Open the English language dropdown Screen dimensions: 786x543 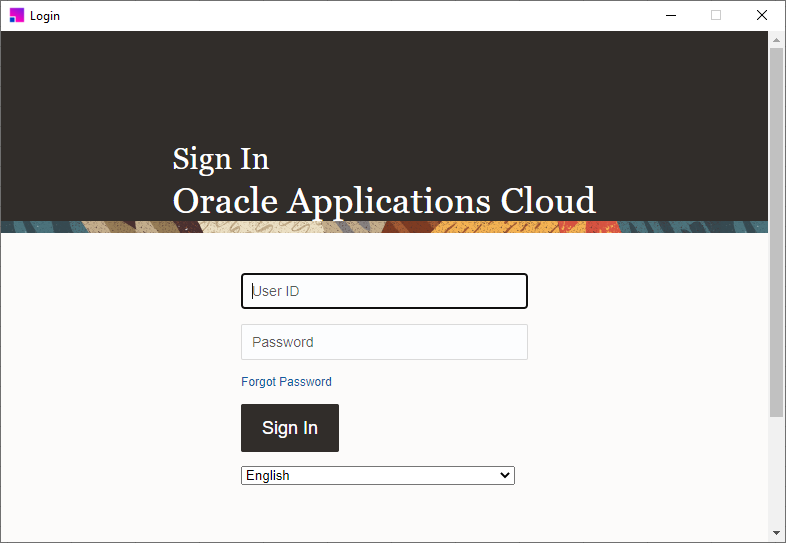pyautogui.click(x=377, y=476)
